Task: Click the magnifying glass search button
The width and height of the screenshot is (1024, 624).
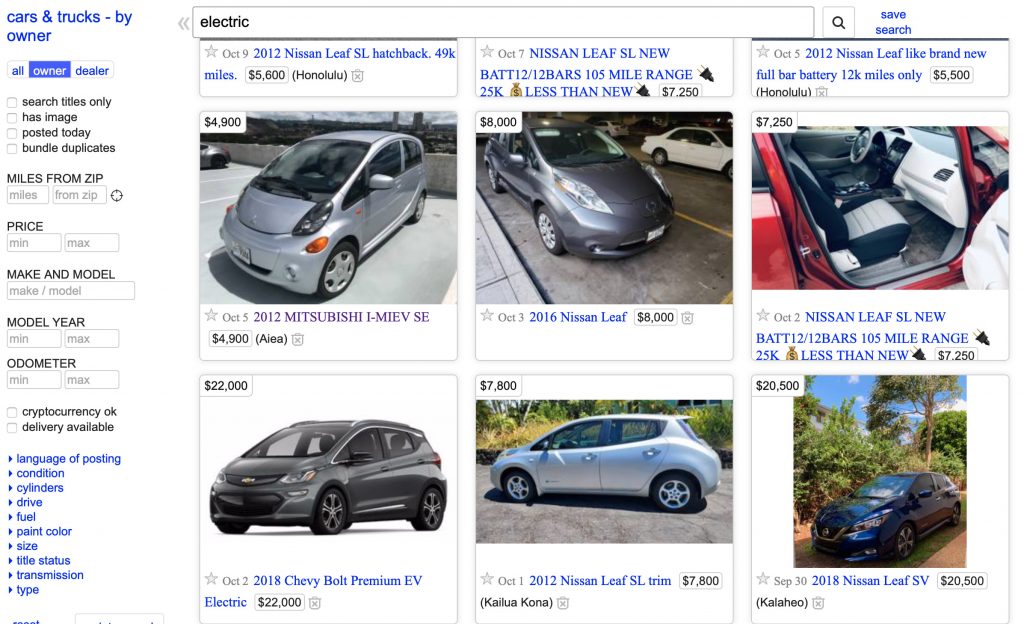Action: click(838, 22)
